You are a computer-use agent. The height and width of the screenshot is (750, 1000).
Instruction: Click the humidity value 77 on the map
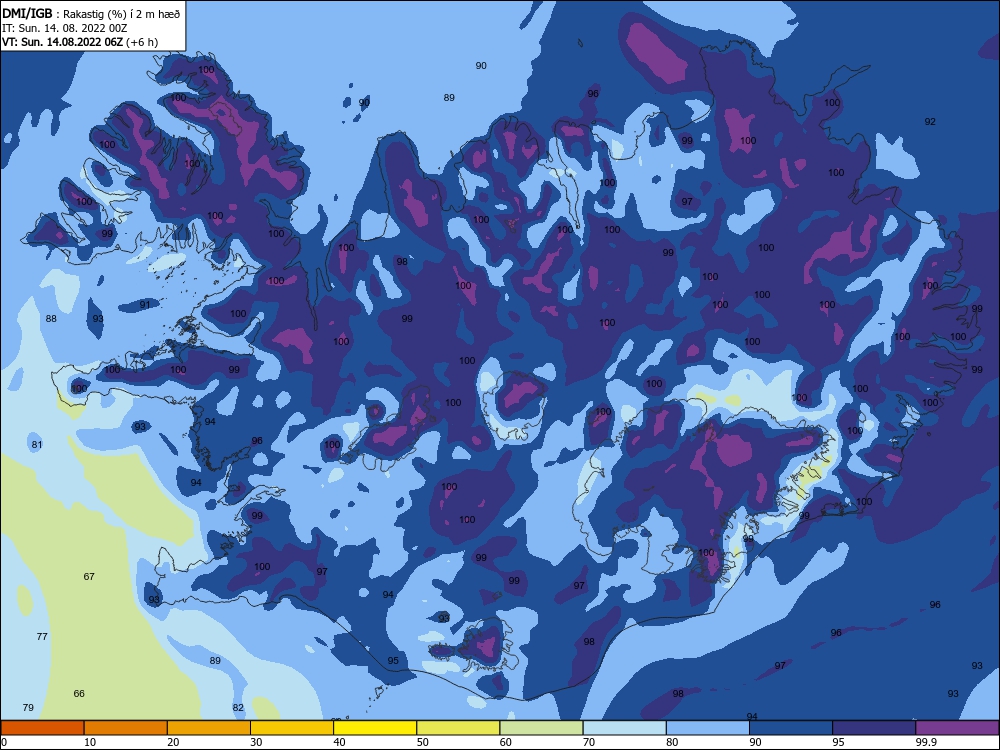42,636
